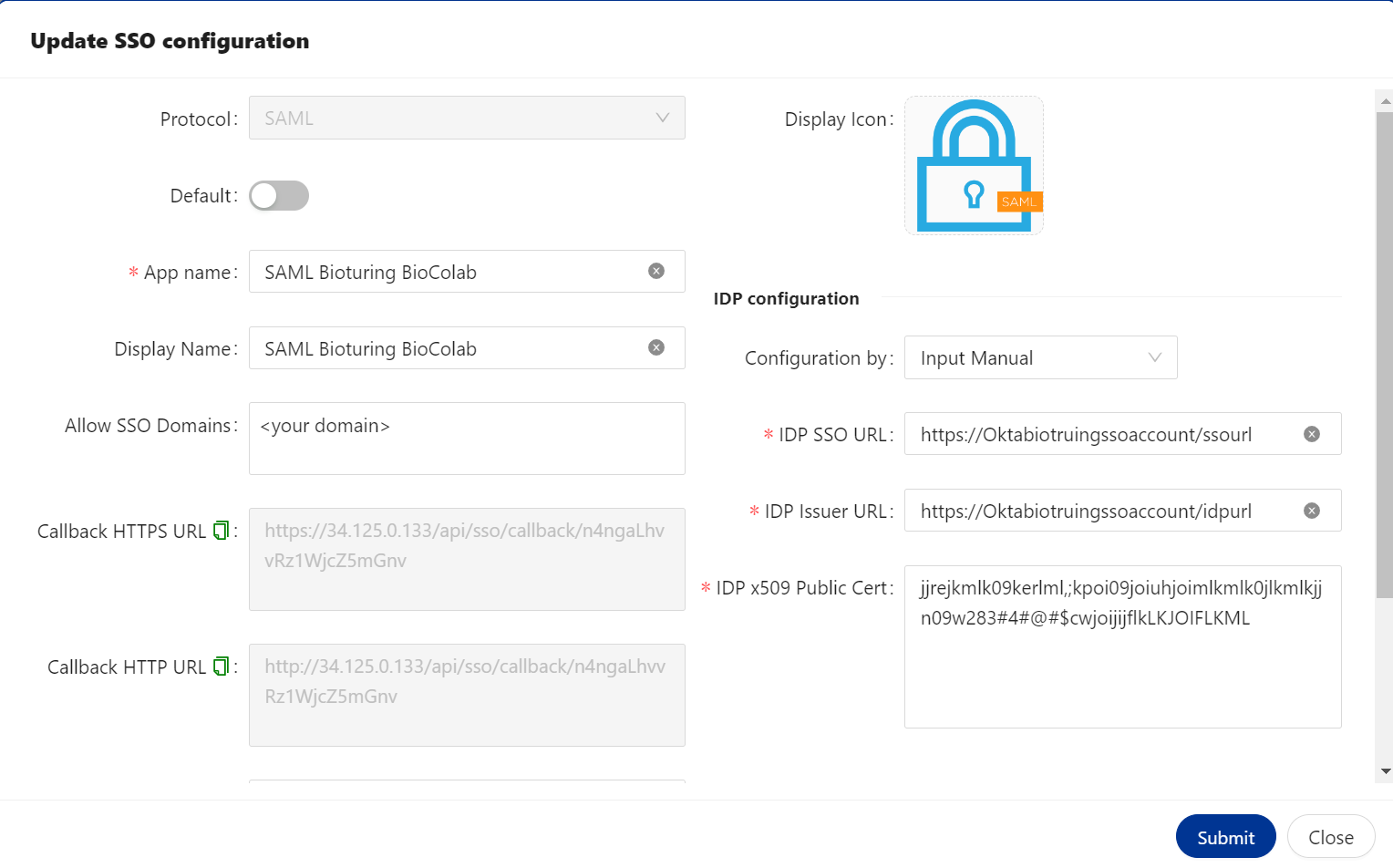The width and height of the screenshot is (1393, 868).
Task: Click the IDP configuration heading
Action: point(786,298)
